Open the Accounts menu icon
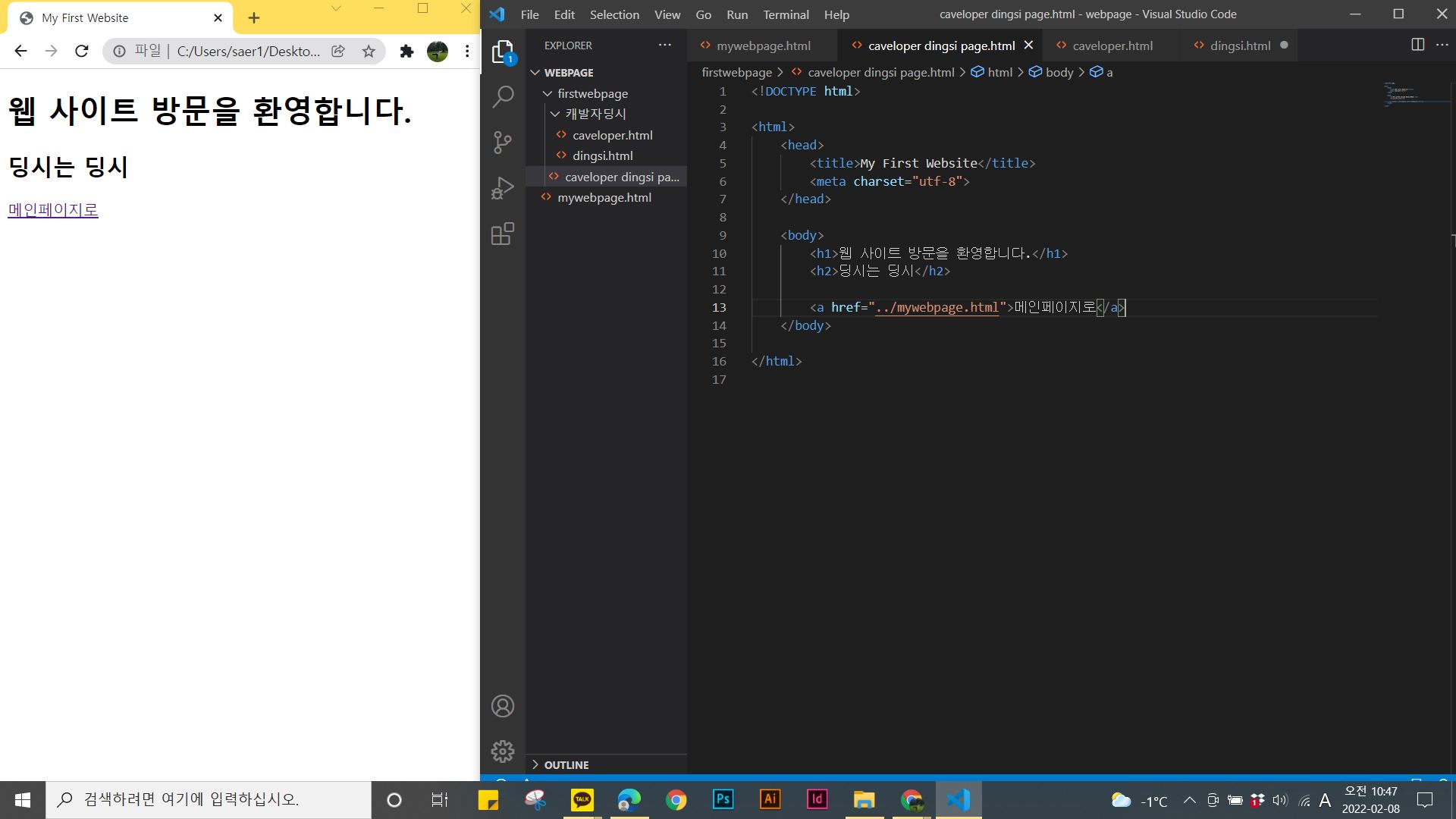1456x819 pixels. 503,706
